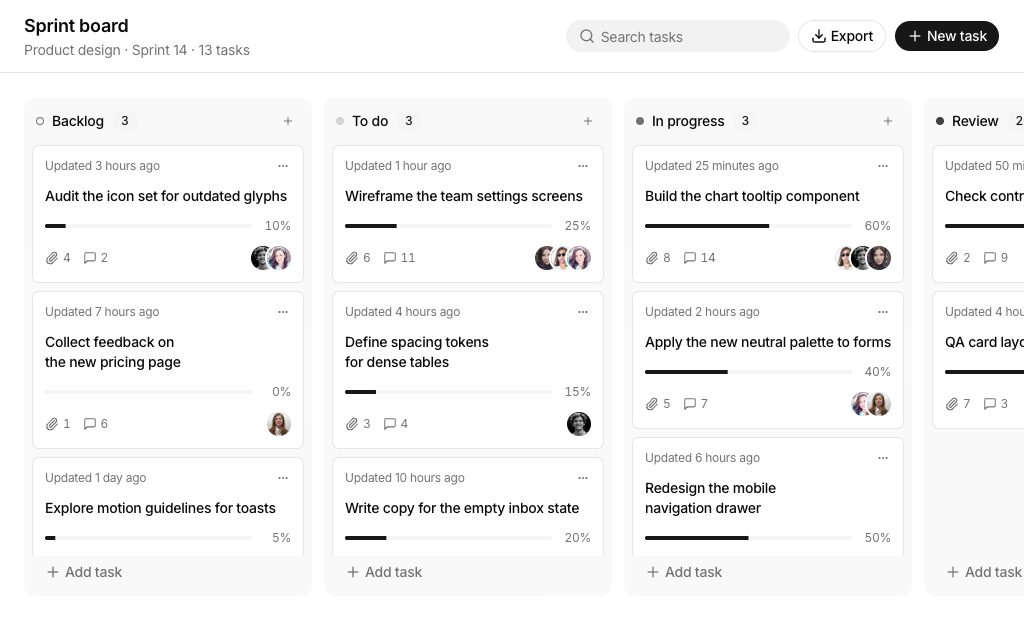Open task Audit the icon set for outdated glyphs
The height and width of the screenshot is (620, 1024).
click(166, 197)
